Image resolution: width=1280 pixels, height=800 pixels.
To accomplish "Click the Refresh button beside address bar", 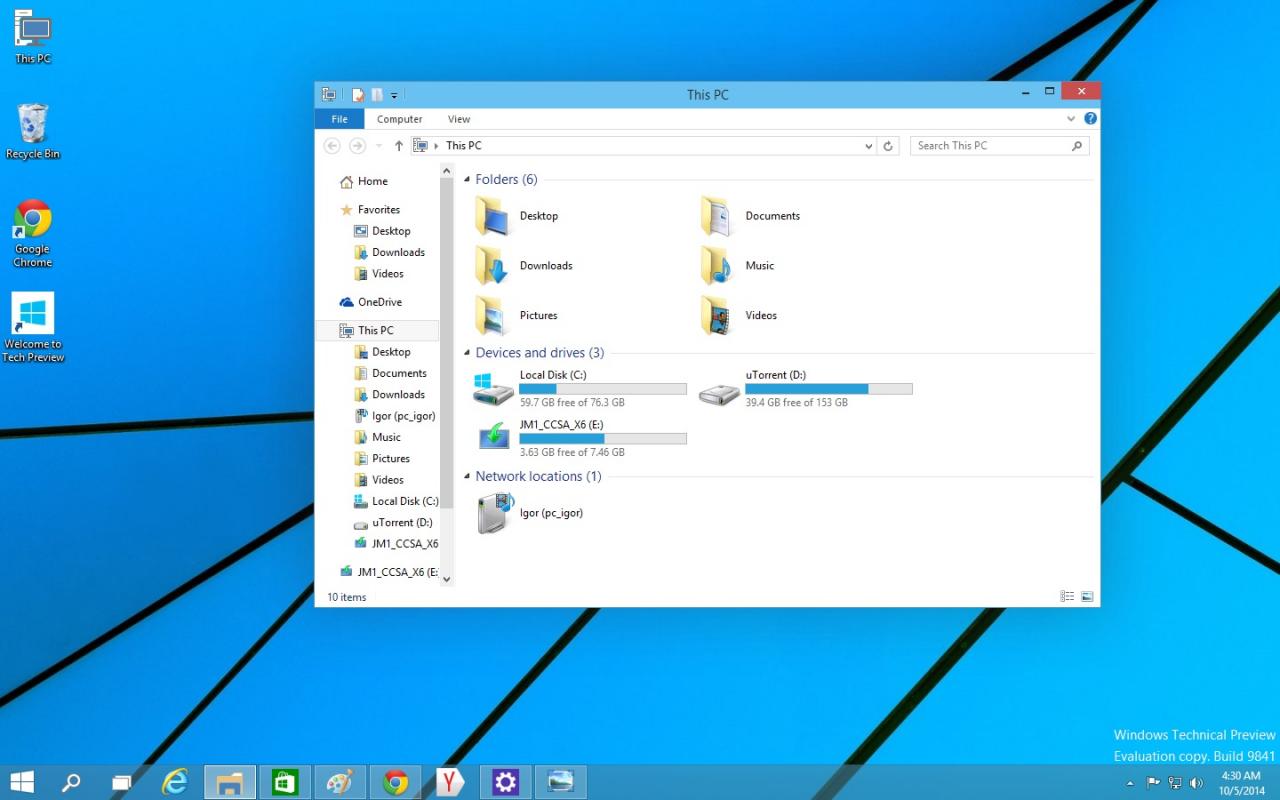I will click(x=888, y=146).
